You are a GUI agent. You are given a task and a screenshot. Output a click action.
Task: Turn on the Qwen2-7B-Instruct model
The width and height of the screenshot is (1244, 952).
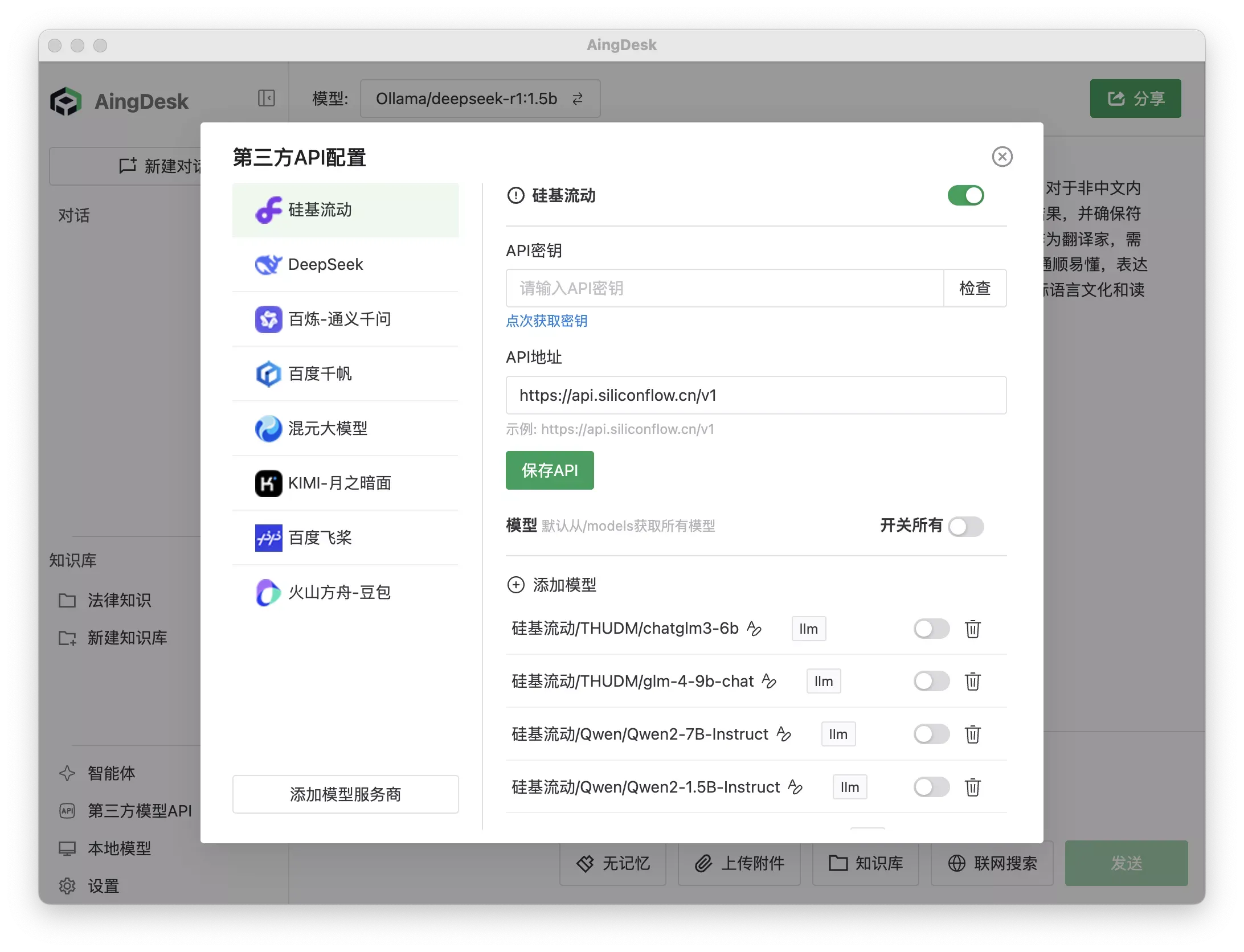click(931, 734)
